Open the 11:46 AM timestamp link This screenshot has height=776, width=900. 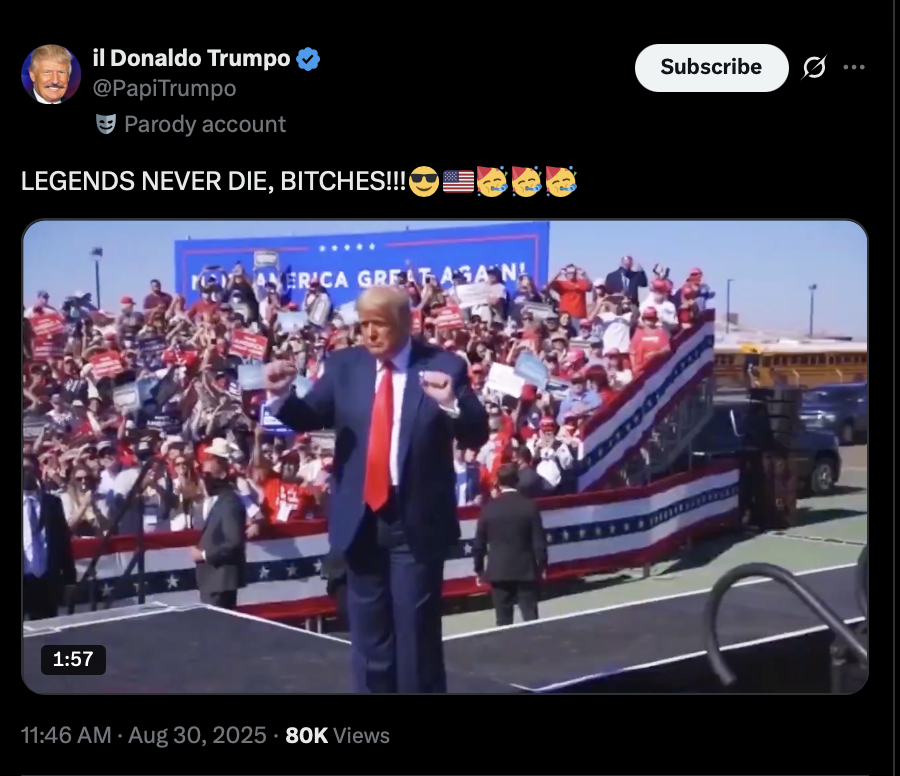click(66, 735)
